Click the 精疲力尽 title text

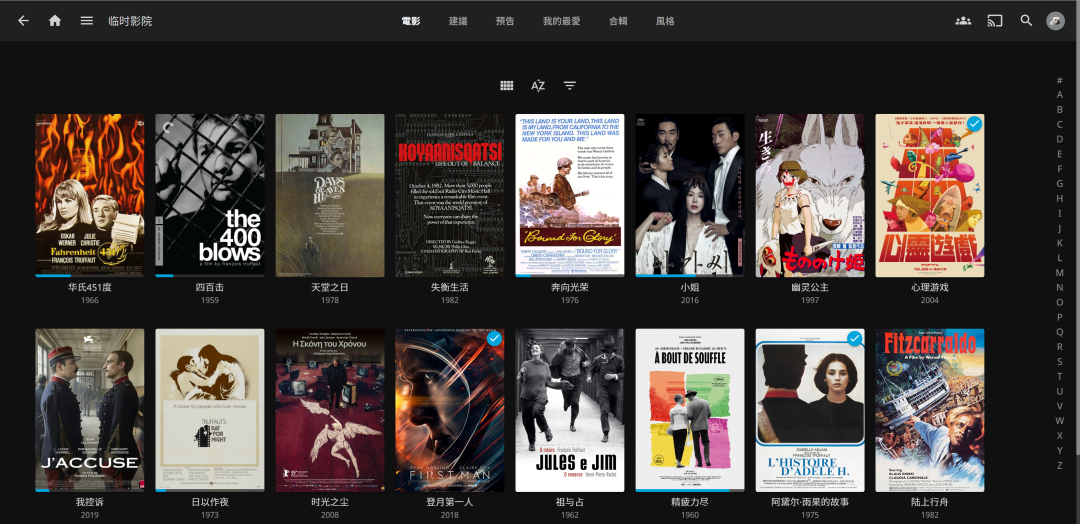pos(689,502)
